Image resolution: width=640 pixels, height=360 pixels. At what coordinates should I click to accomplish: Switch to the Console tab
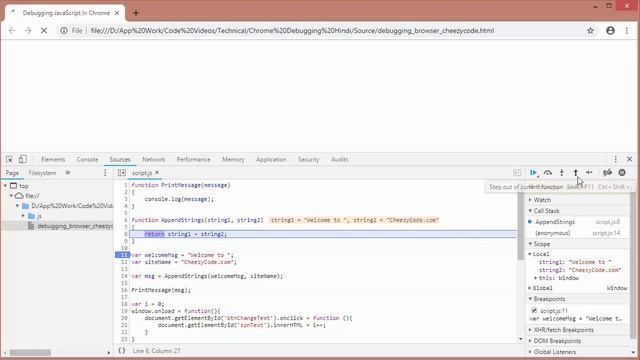87,159
